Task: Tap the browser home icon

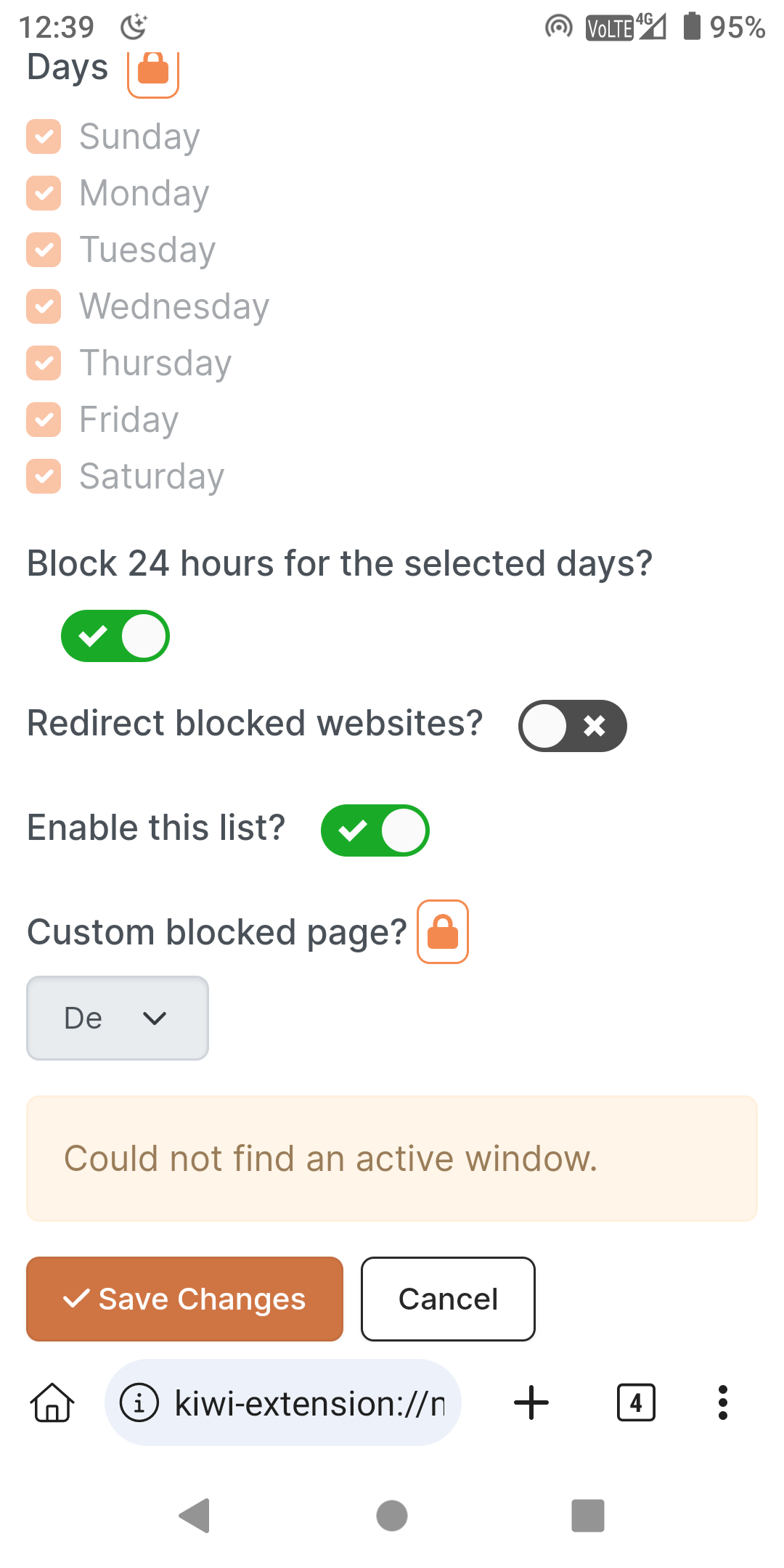Action: click(51, 1402)
